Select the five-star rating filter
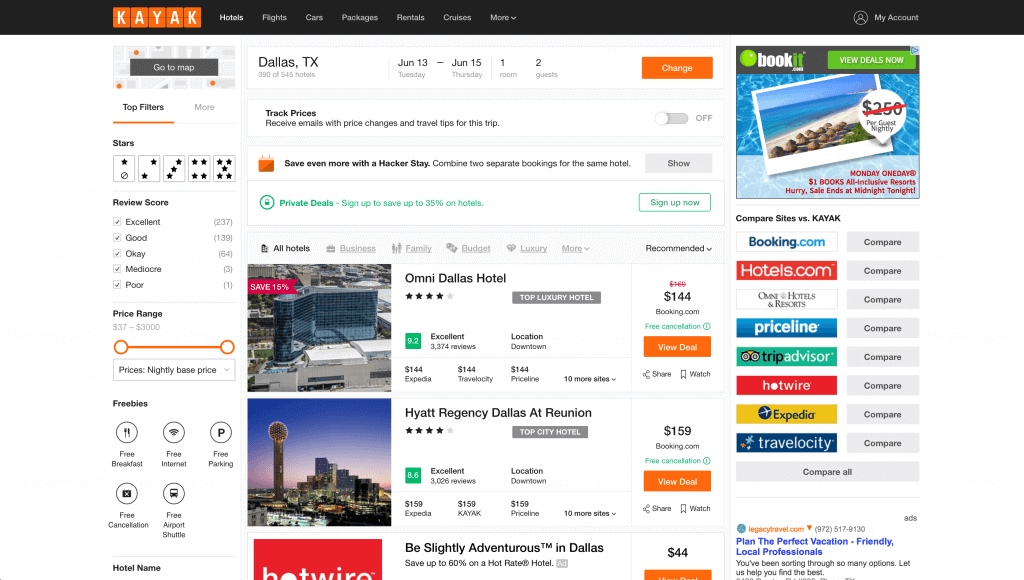The width and height of the screenshot is (1024, 580). (x=224, y=169)
